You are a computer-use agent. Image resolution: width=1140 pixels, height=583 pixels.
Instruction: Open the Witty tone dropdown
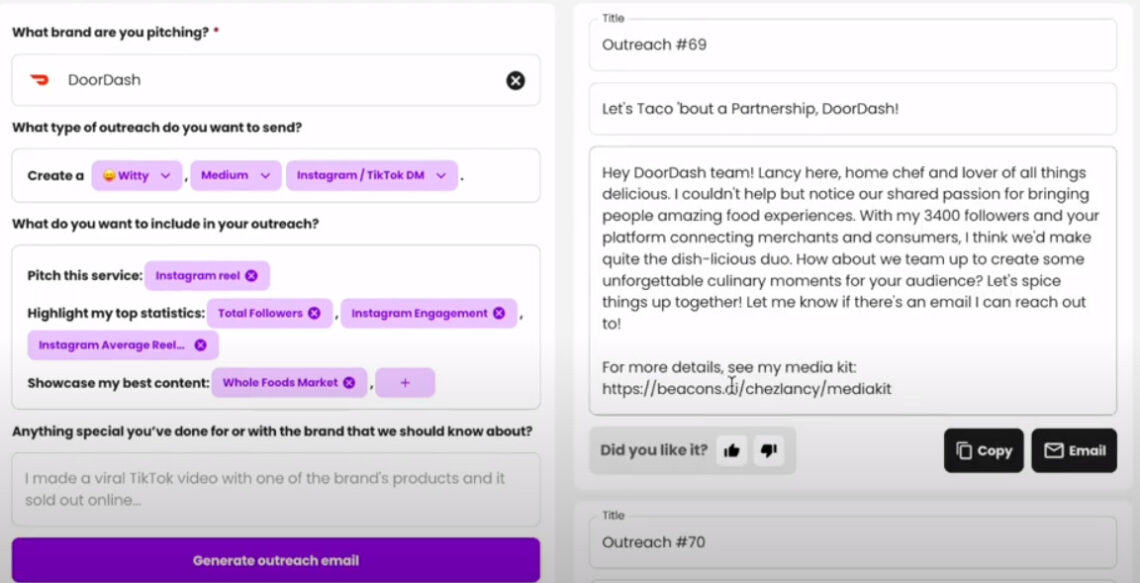point(136,175)
